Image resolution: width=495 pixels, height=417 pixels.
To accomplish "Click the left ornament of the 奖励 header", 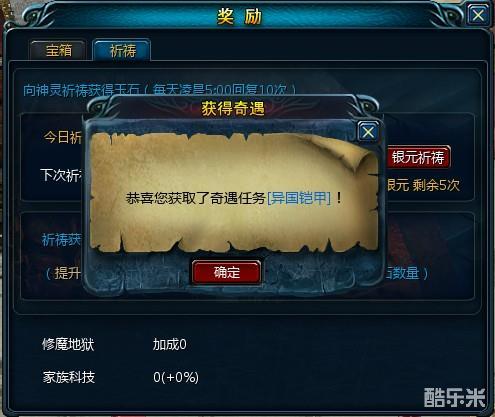I will (x=40, y=17).
